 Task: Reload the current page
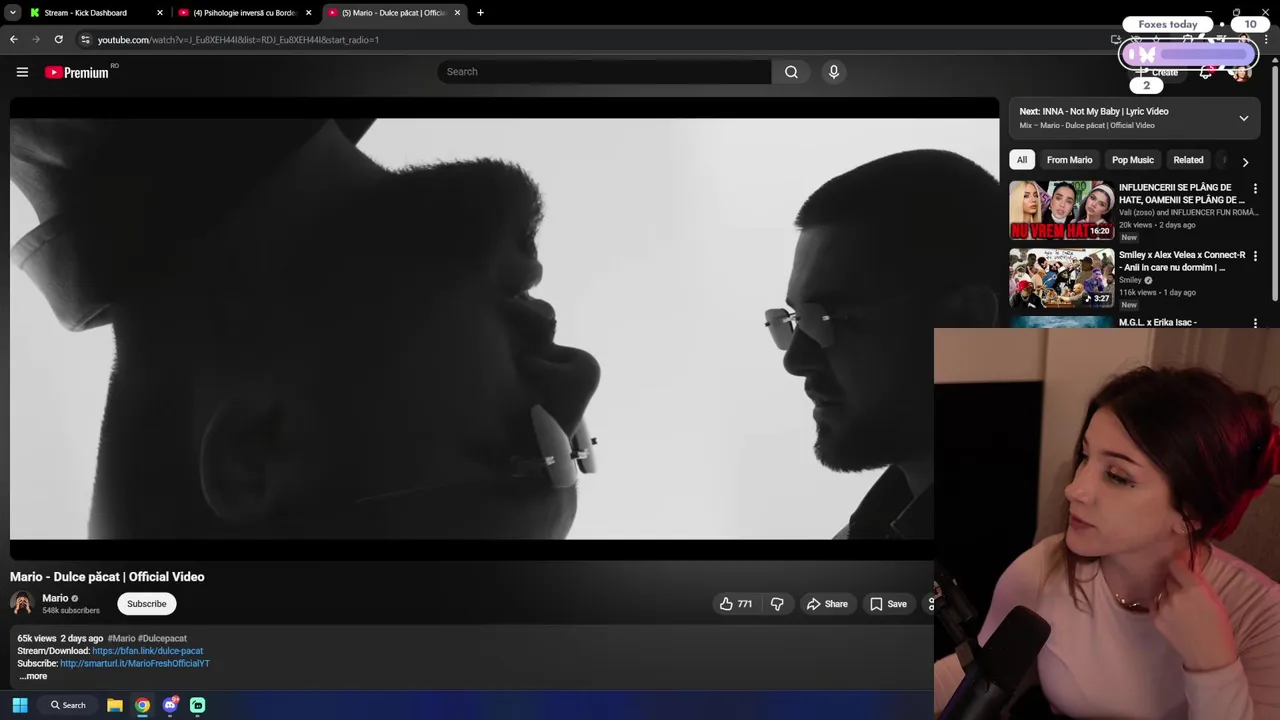click(x=58, y=39)
